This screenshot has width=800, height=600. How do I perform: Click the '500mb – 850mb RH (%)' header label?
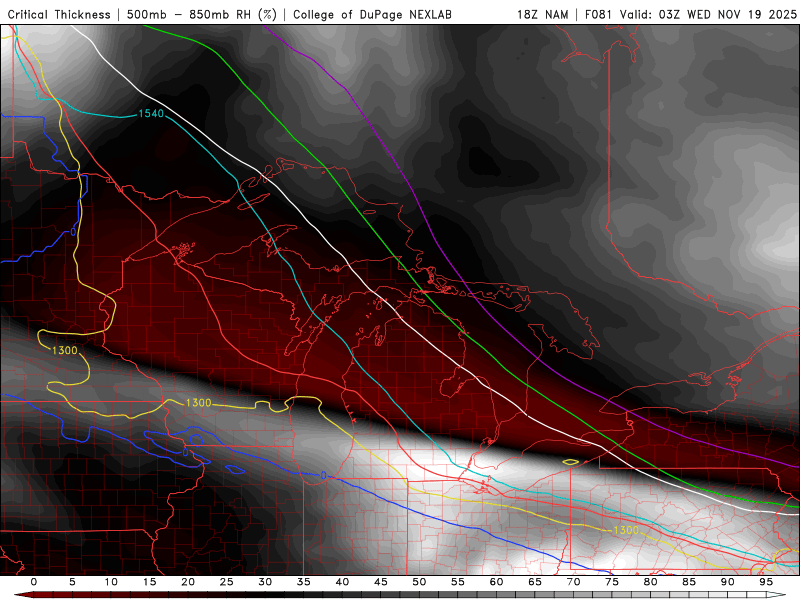tap(202, 14)
